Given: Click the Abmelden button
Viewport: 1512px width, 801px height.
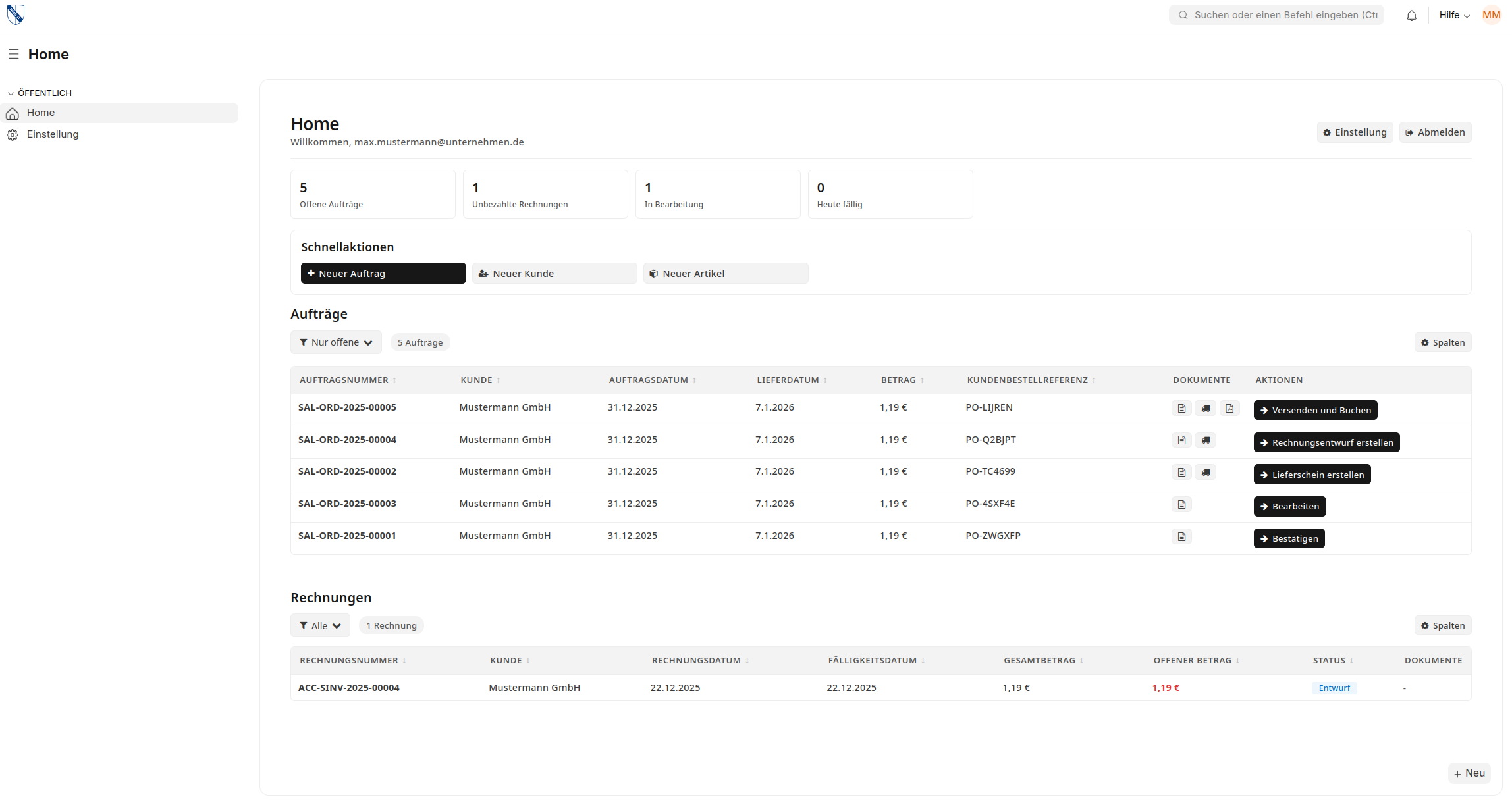Looking at the screenshot, I should pos(1435,132).
